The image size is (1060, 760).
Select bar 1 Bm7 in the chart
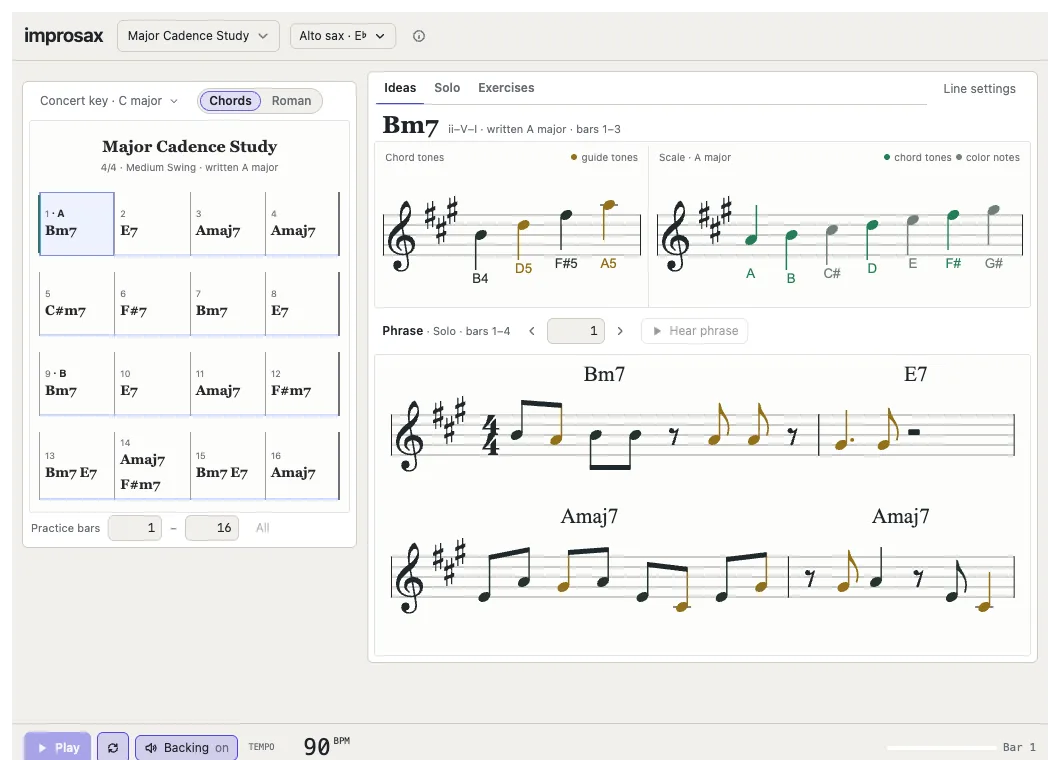tap(76, 224)
